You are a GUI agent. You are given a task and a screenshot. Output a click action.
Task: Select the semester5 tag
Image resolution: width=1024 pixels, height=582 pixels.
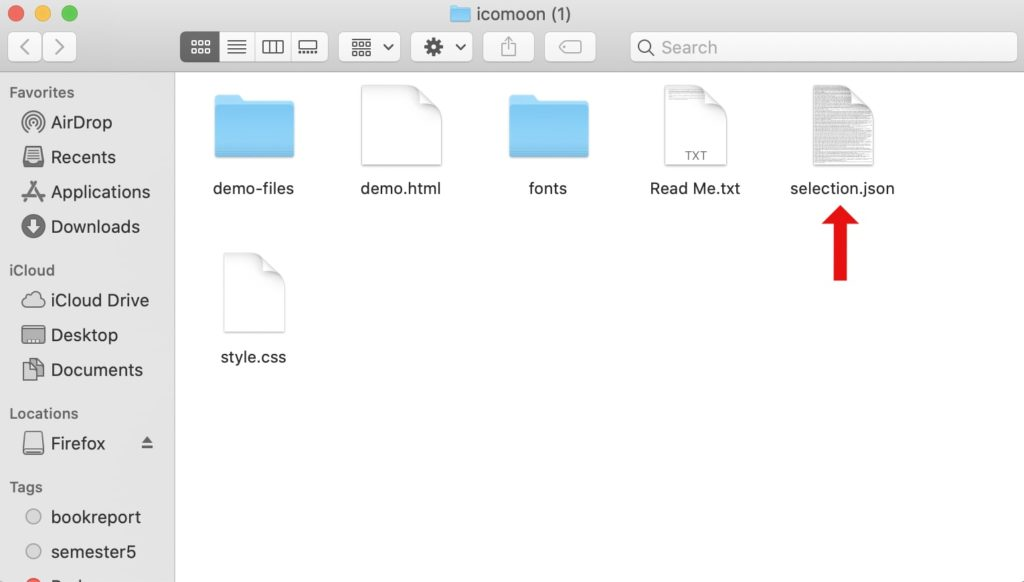89,551
